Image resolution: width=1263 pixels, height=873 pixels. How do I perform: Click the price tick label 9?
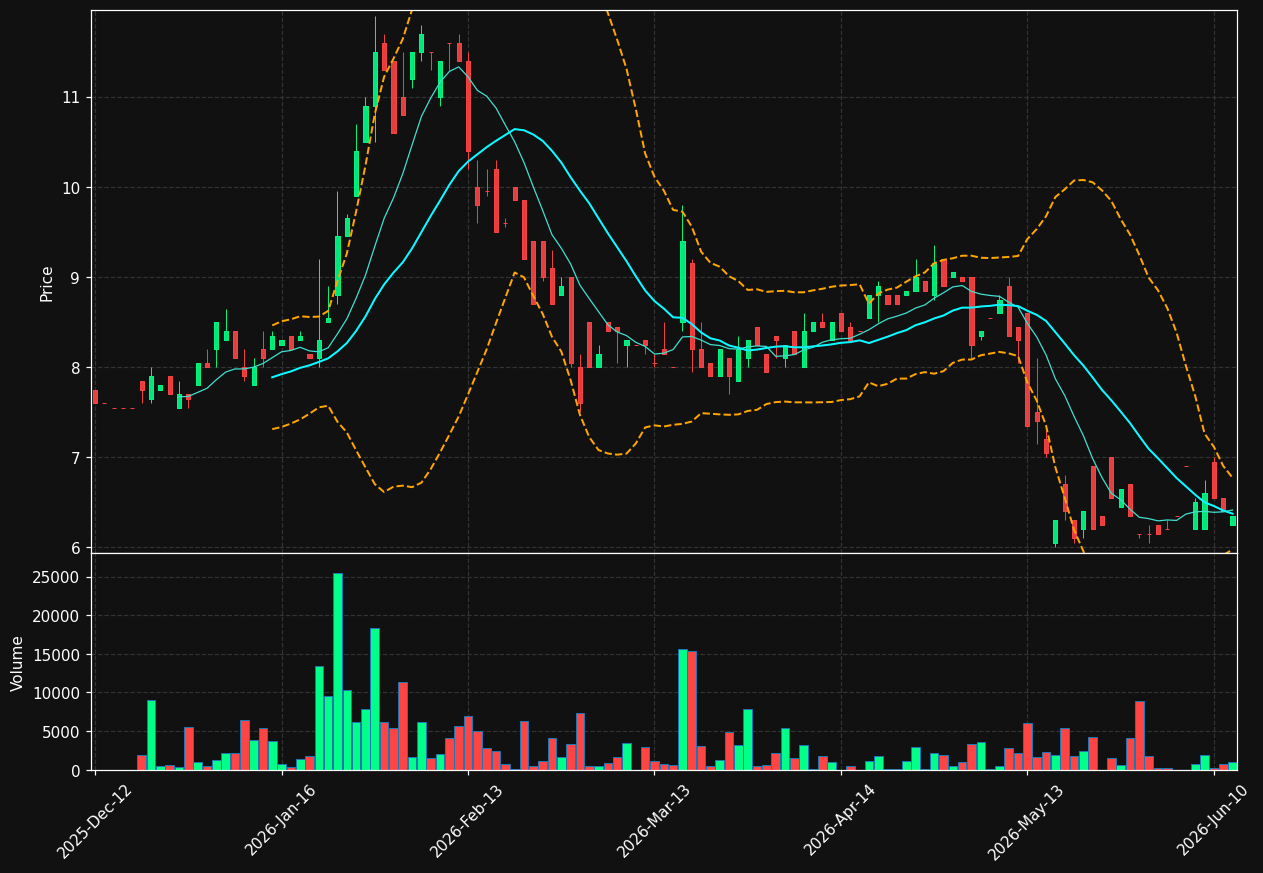[77, 278]
